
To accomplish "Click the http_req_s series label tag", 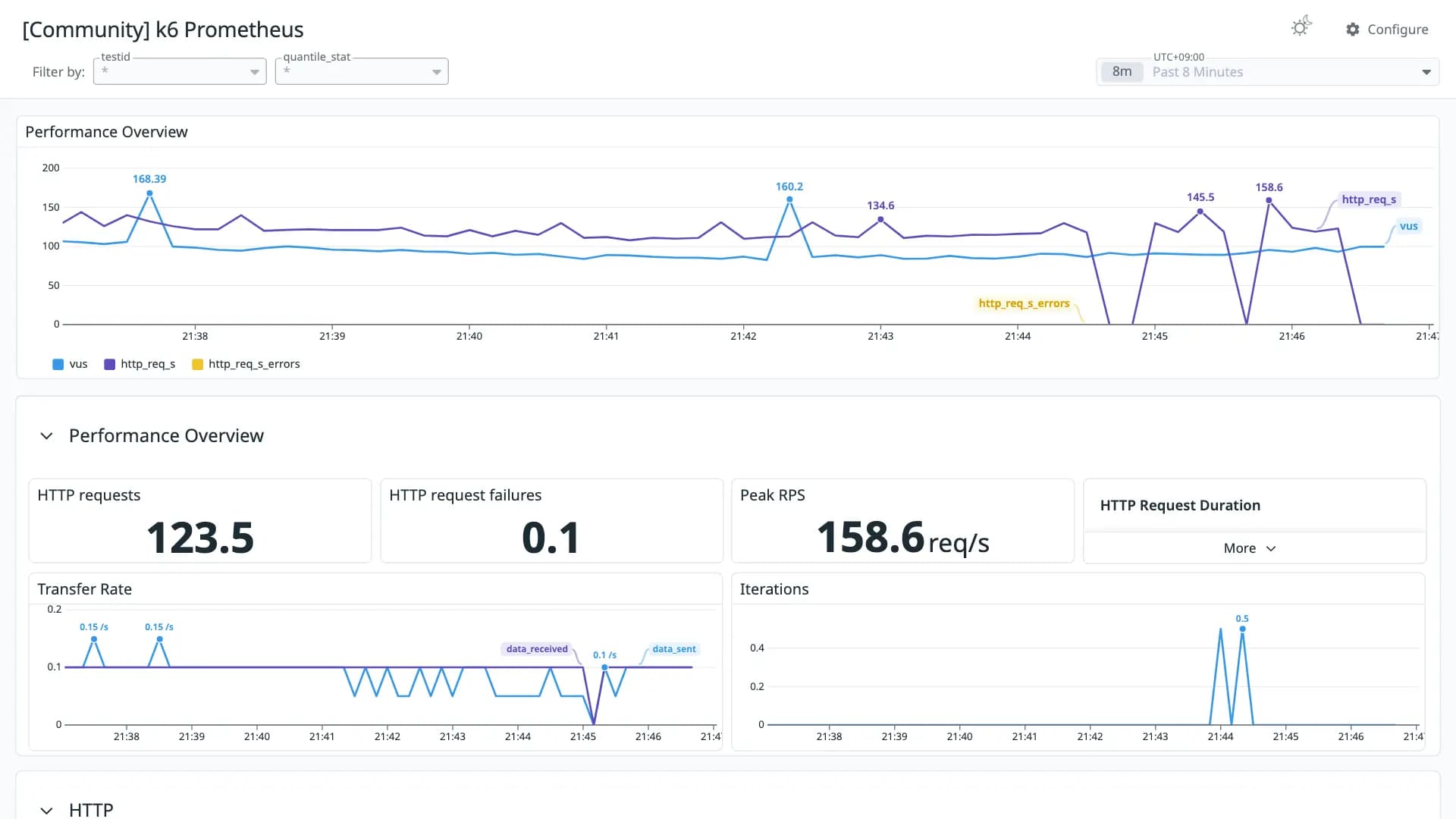I will point(1369,199).
